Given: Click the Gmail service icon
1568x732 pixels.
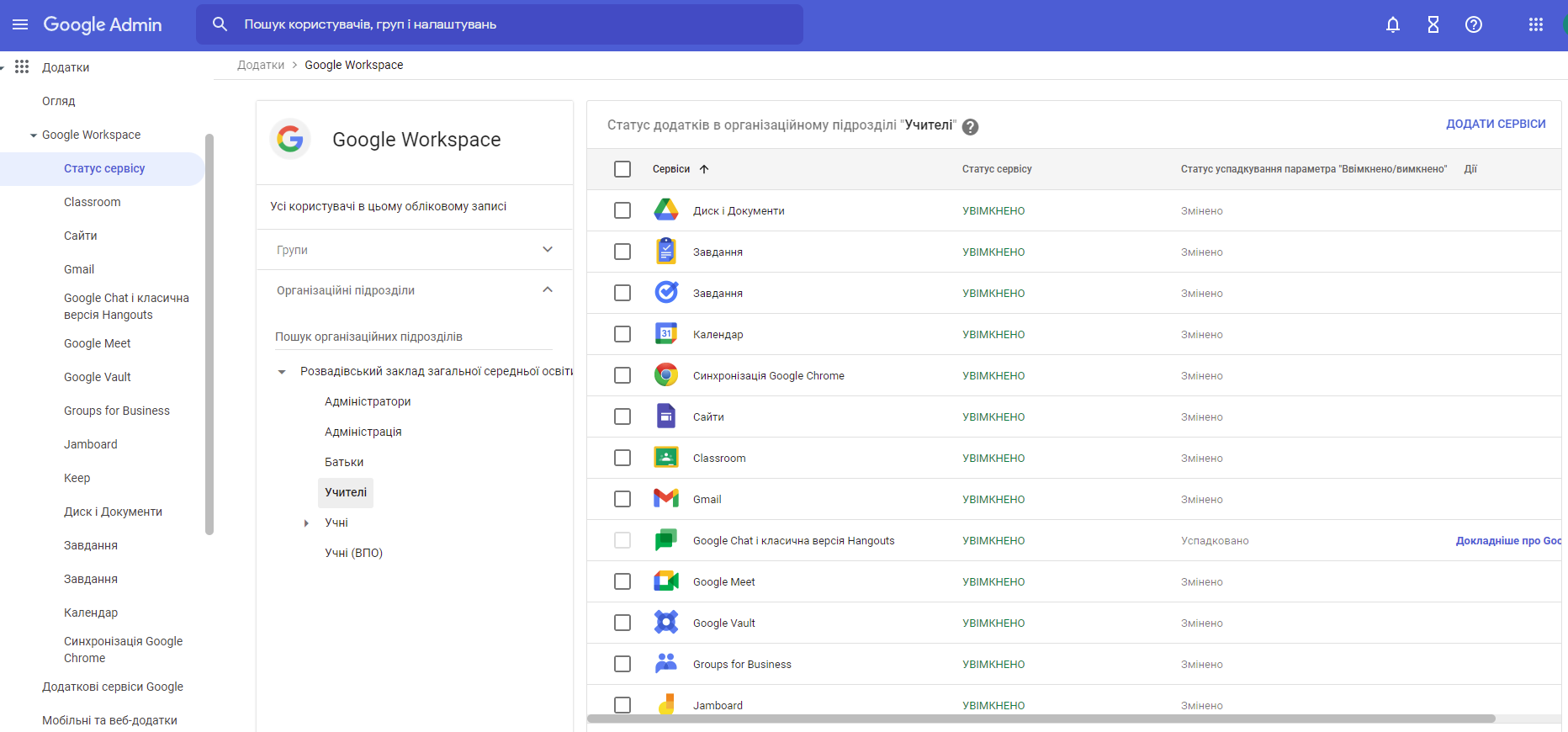Looking at the screenshot, I should point(666,499).
